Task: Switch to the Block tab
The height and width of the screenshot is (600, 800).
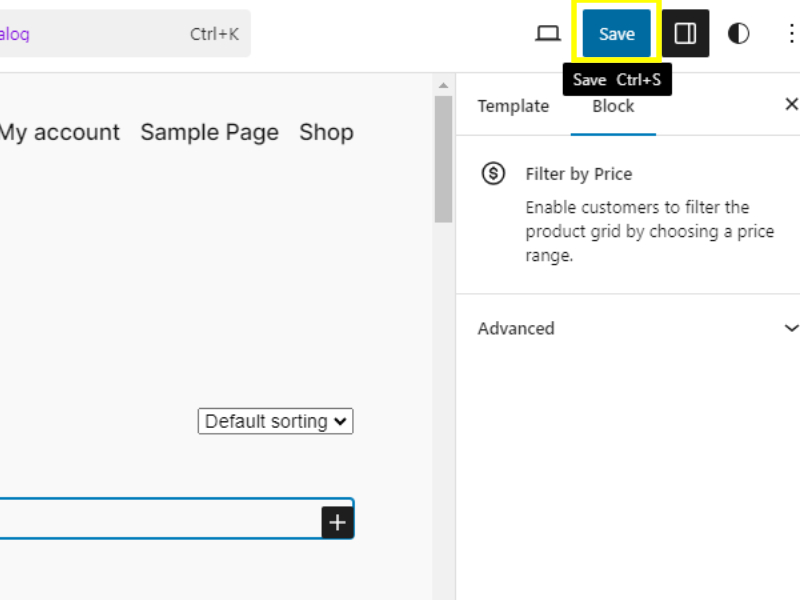Action: 613,106
